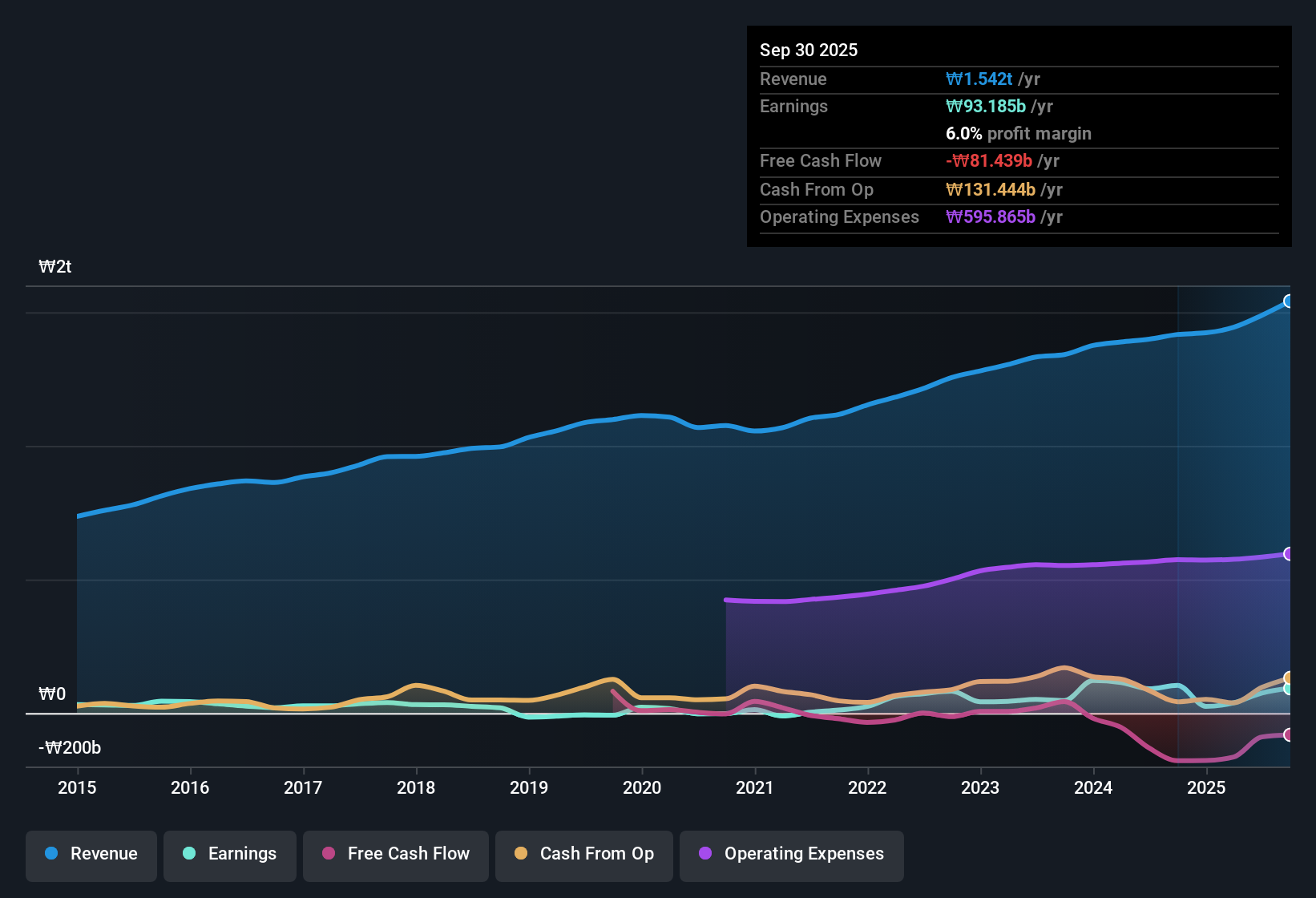Click the -₩81.439b Free Cash Flow row
The height and width of the screenshot is (898, 1316).
[989, 160]
